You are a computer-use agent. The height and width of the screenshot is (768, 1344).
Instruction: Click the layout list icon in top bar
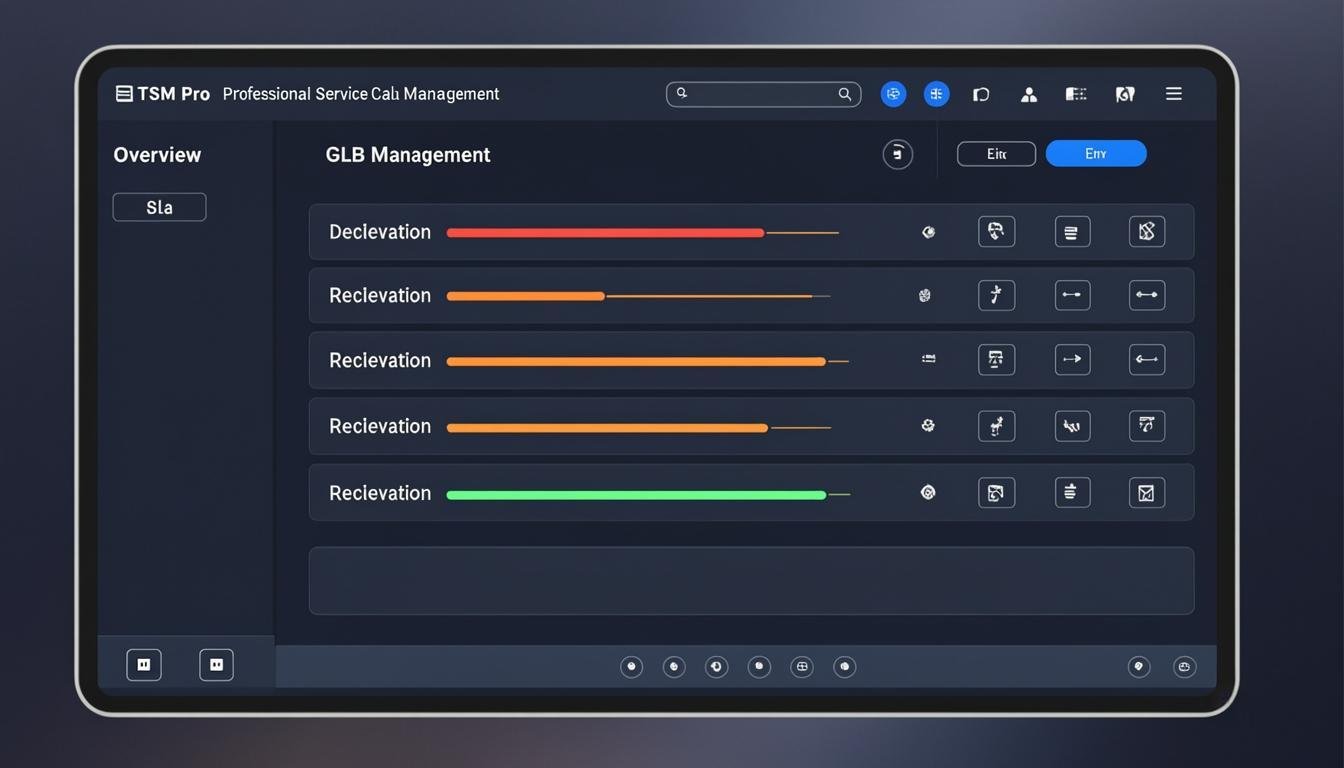(1076, 94)
